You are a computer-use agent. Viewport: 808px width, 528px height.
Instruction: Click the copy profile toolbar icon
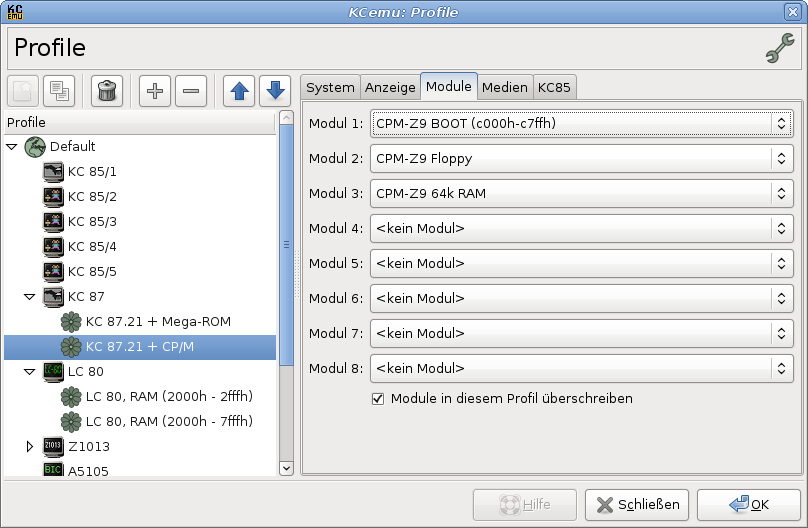click(x=59, y=91)
